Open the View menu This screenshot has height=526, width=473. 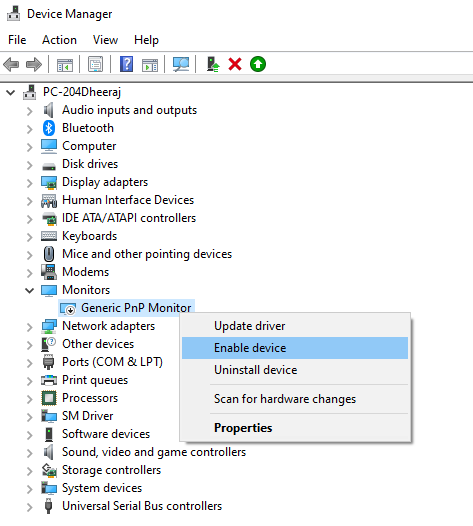click(105, 40)
